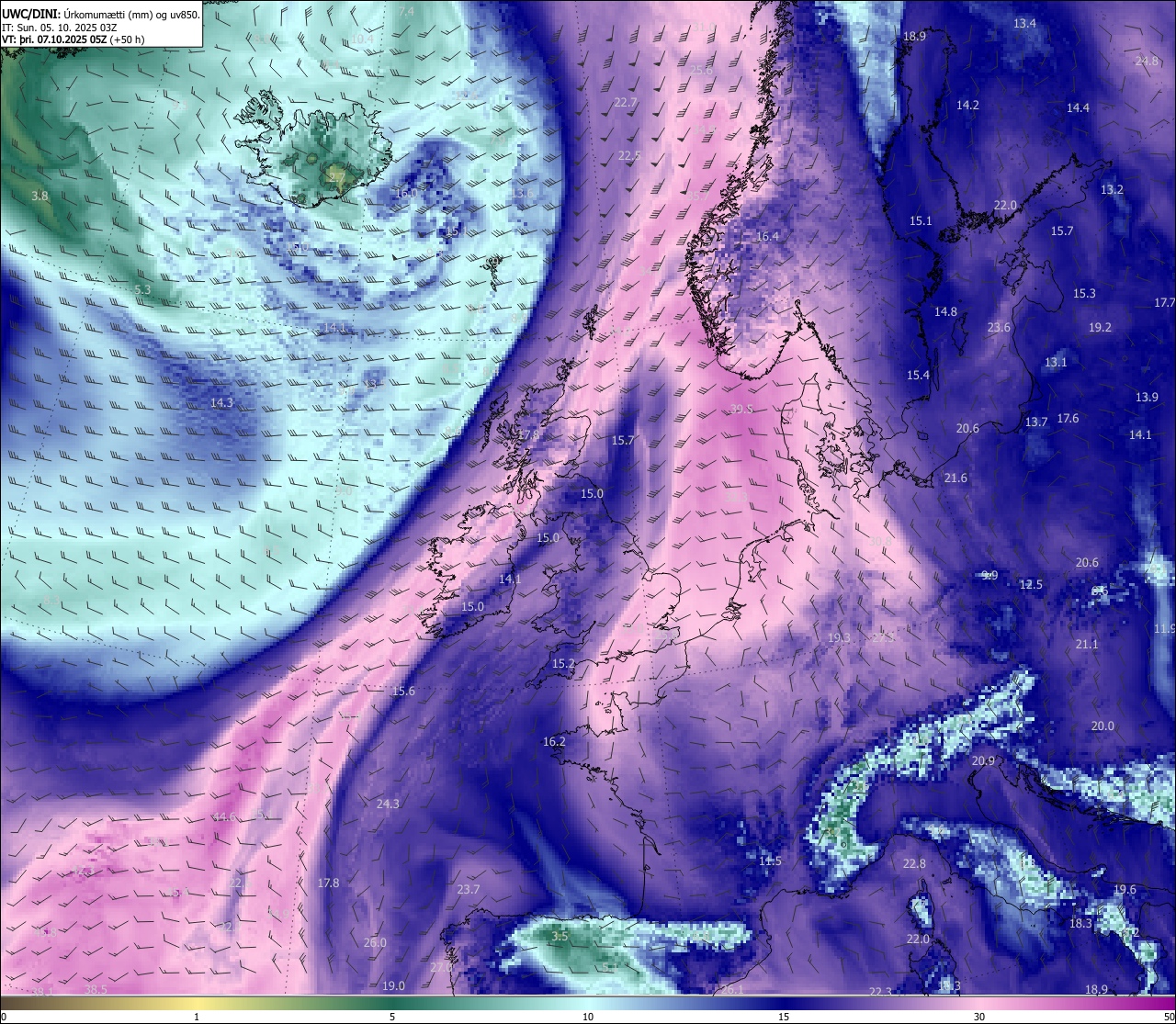This screenshot has height=1024, width=1176.
Task: Click the 17.7 value at the right edge
Action: pos(1165,302)
